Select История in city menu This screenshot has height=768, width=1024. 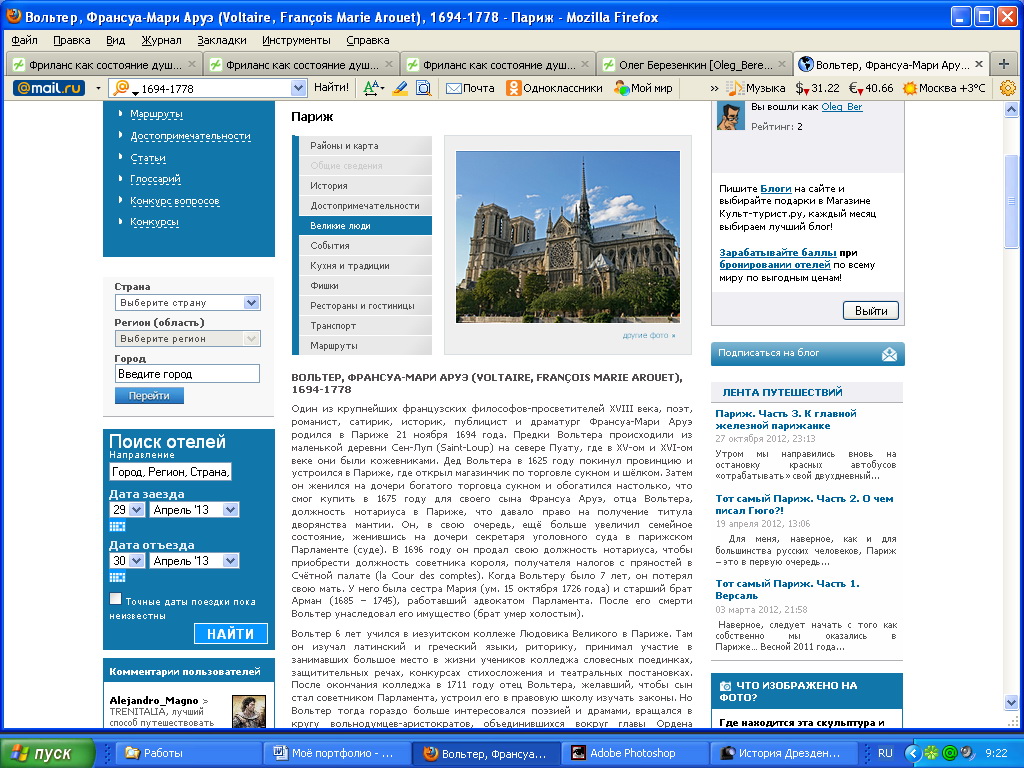365,185
